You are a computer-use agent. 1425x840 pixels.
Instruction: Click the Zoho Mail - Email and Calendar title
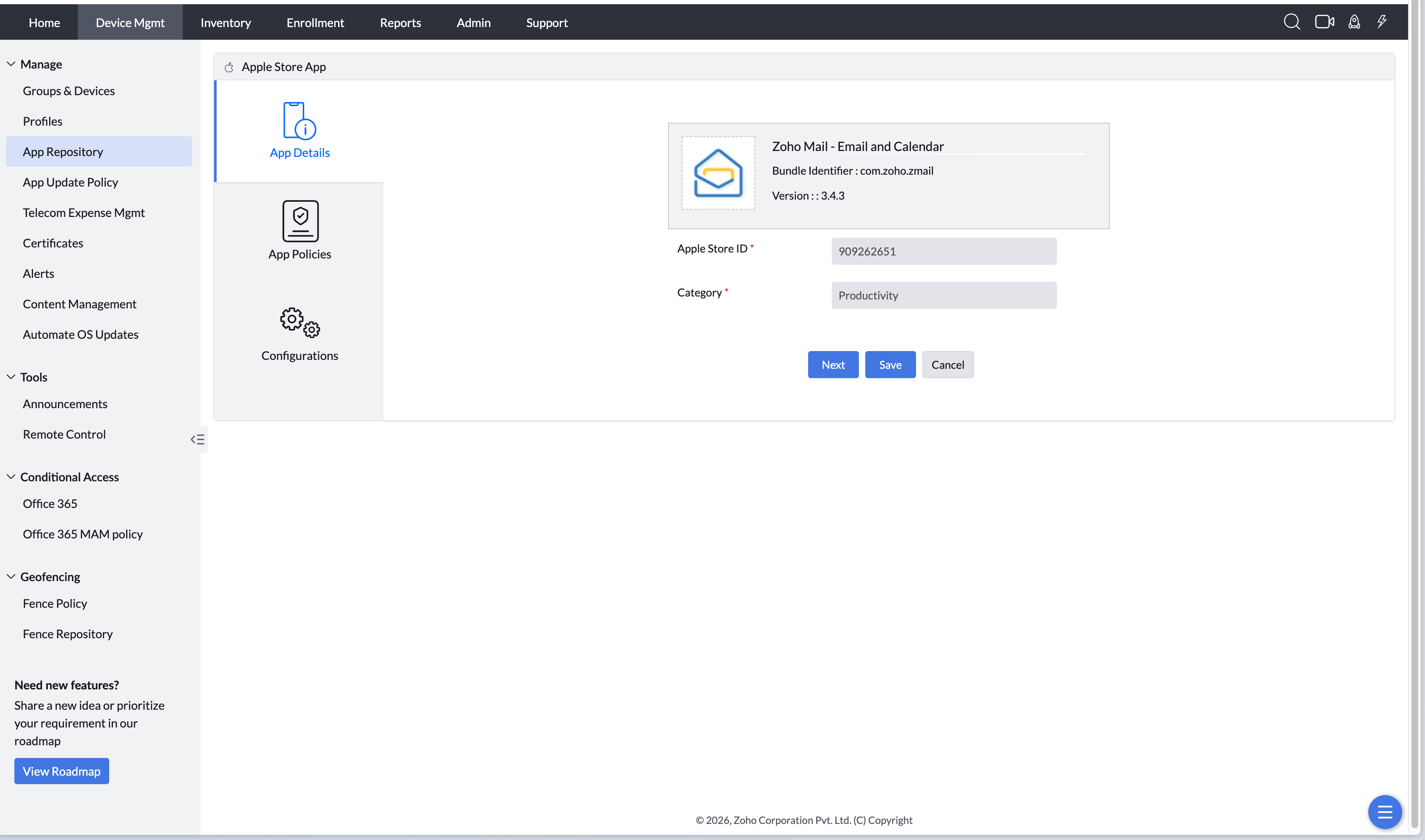tap(858, 146)
